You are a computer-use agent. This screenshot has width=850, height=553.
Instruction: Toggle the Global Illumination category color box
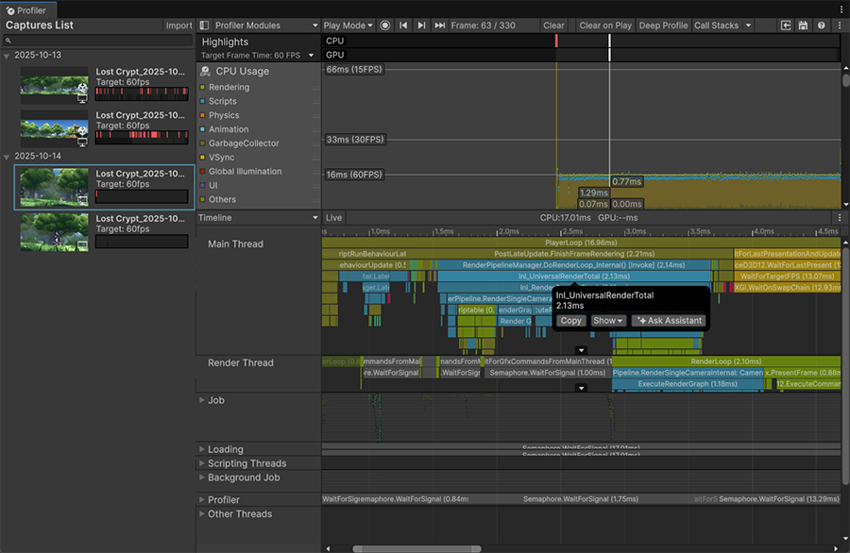(x=203, y=171)
